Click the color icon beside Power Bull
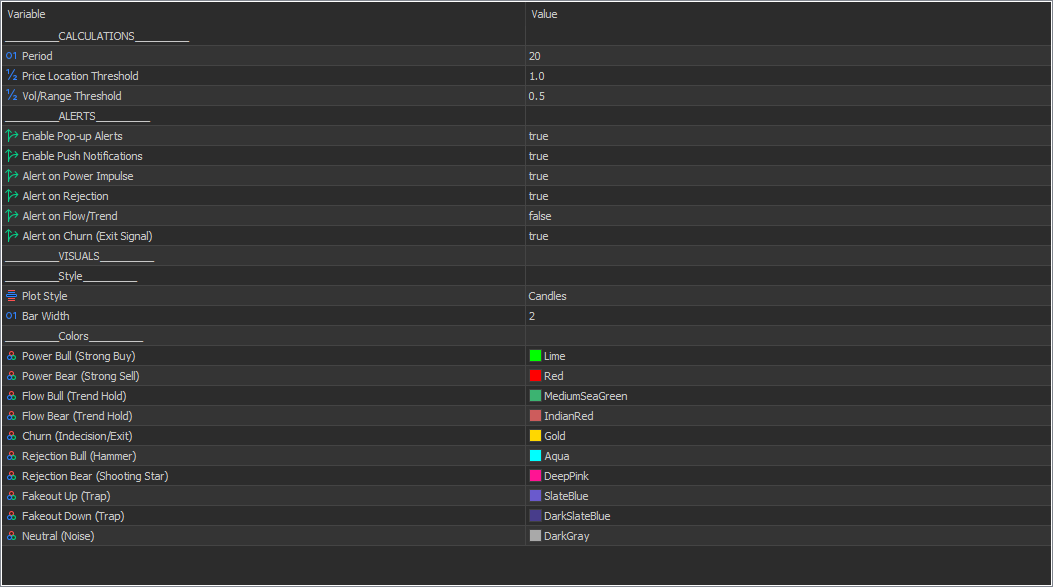The width and height of the screenshot is (1053, 587). [x=11, y=356]
